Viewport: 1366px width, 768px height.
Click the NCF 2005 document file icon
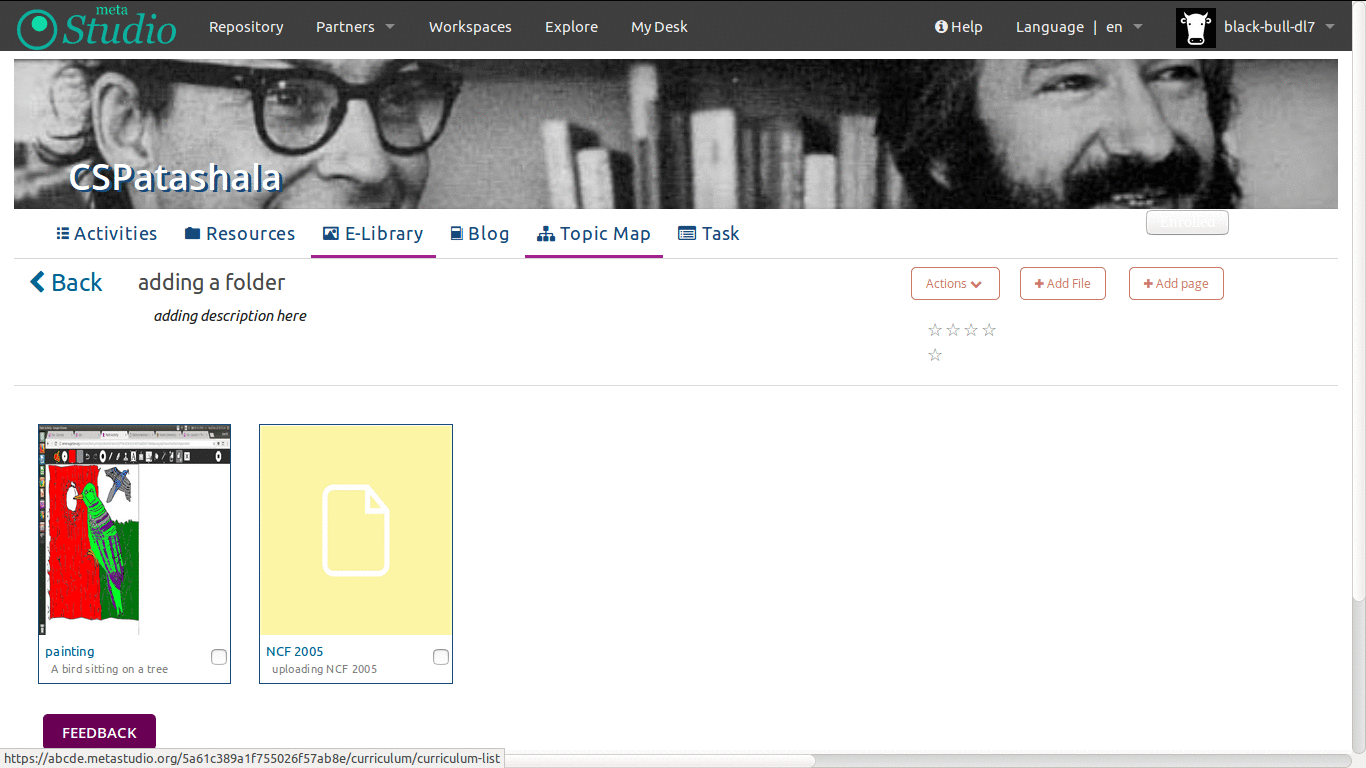pyautogui.click(x=355, y=530)
